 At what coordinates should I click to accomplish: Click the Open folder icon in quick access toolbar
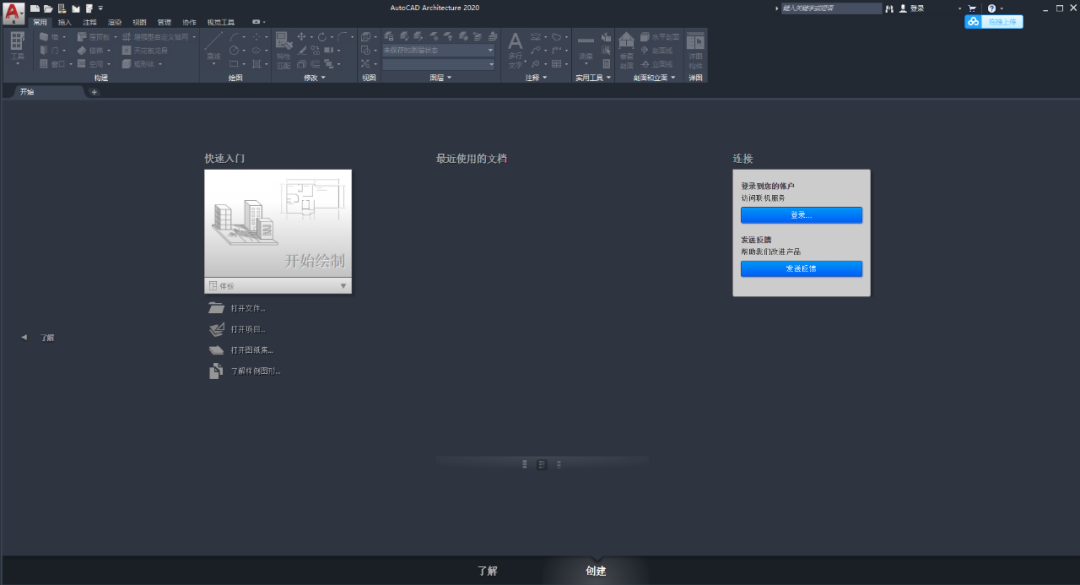(x=48, y=8)
